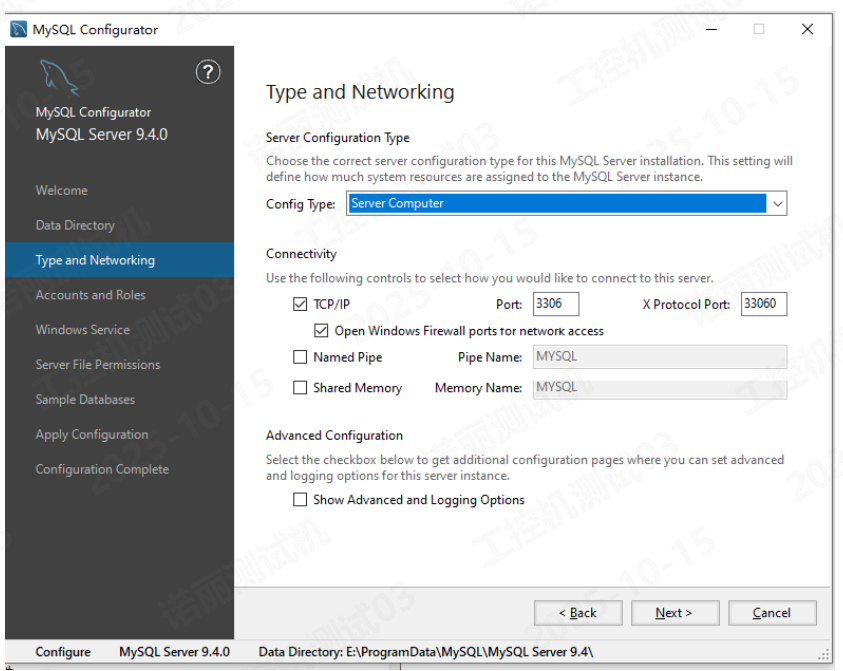Jump to Accounts and Roles step

coord(90,295)
